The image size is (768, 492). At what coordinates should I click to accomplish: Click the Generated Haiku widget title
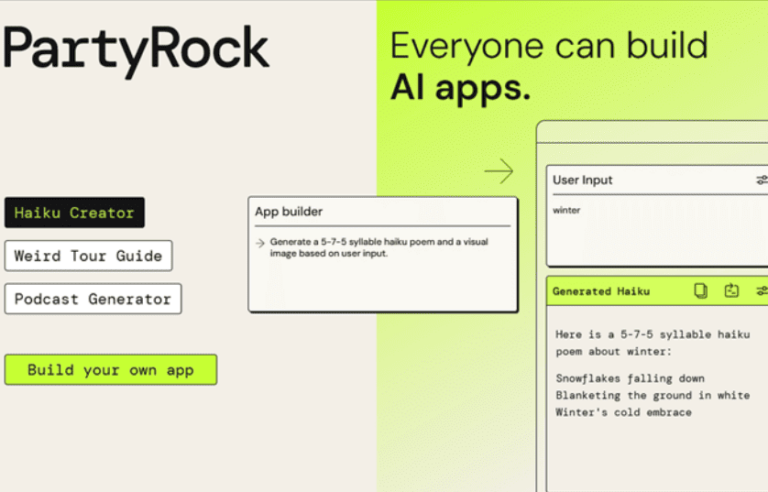(x=601, y=291)
